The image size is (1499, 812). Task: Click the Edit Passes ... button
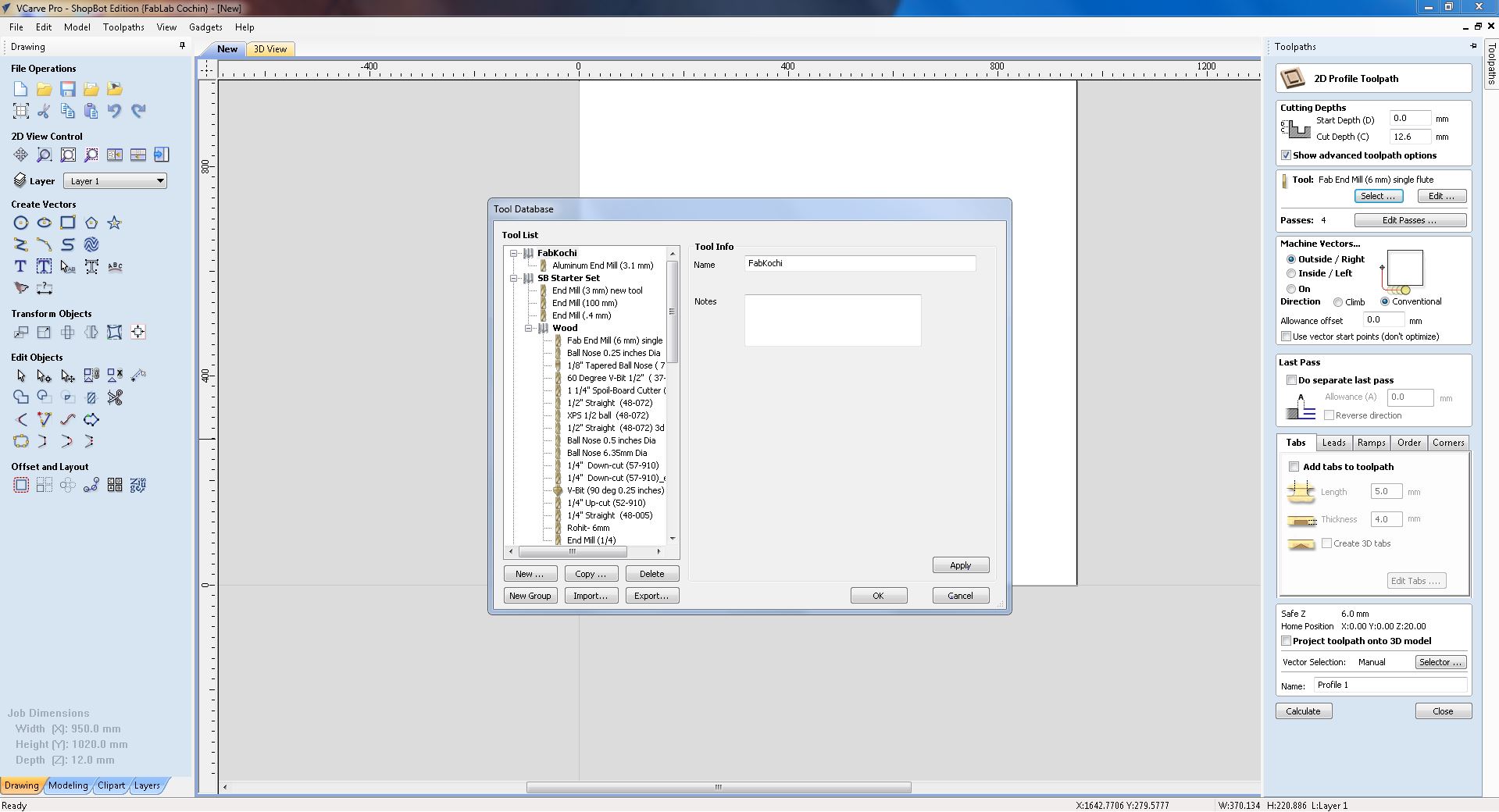click(1410, 220)
